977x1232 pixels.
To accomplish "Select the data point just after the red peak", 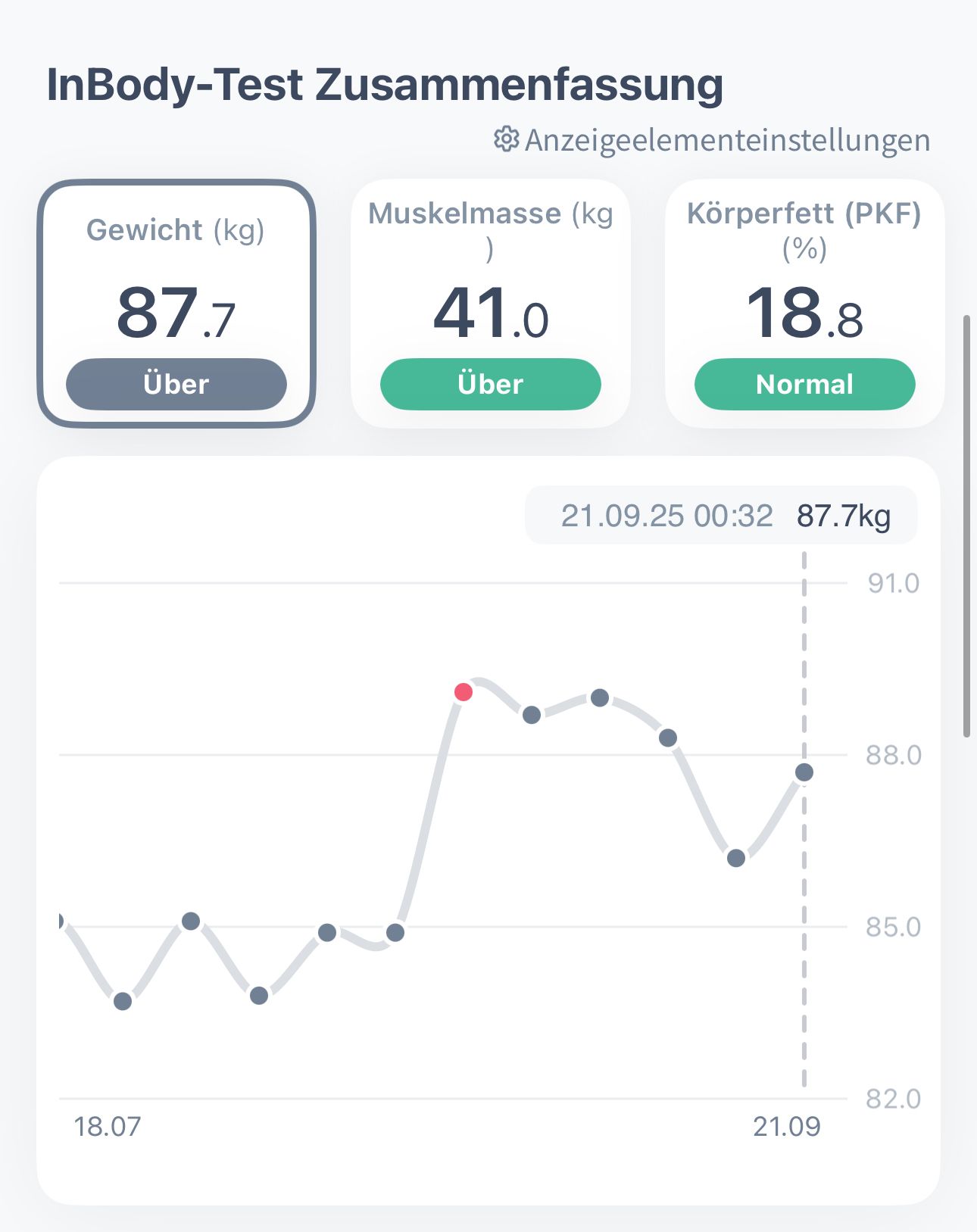I will 532,714.
